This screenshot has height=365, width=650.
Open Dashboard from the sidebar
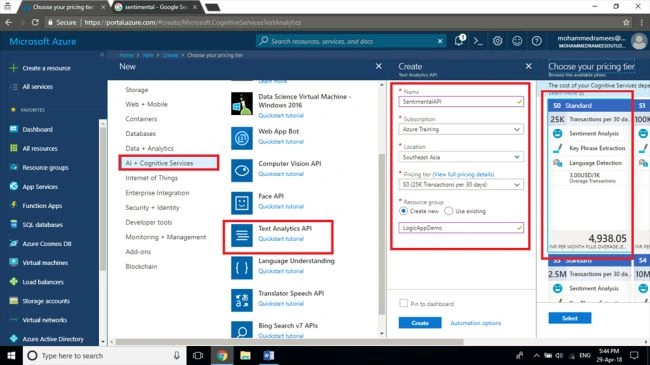[37, 129]
